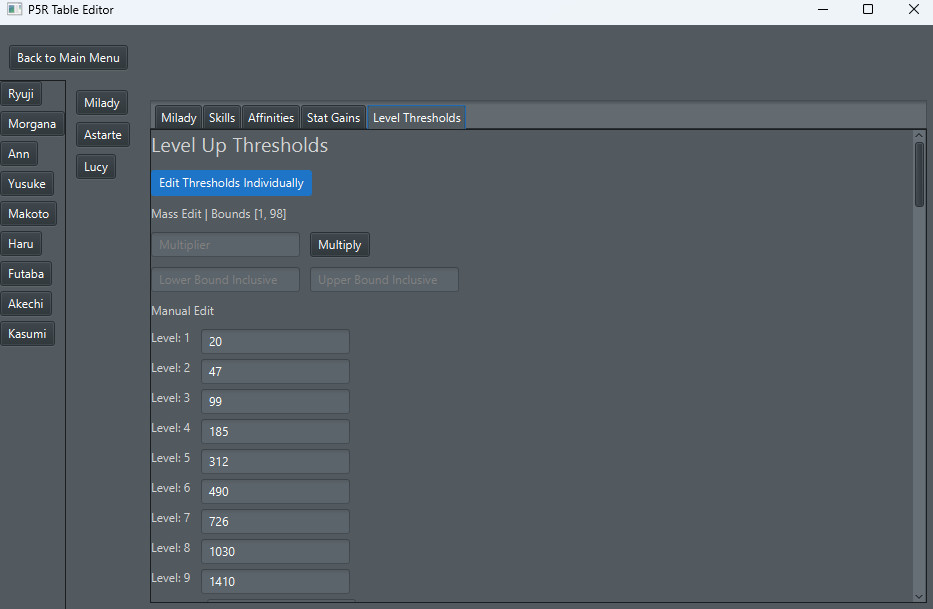
Task: Toggle Edit Thresholds Individually button
Action: point(231,183)
